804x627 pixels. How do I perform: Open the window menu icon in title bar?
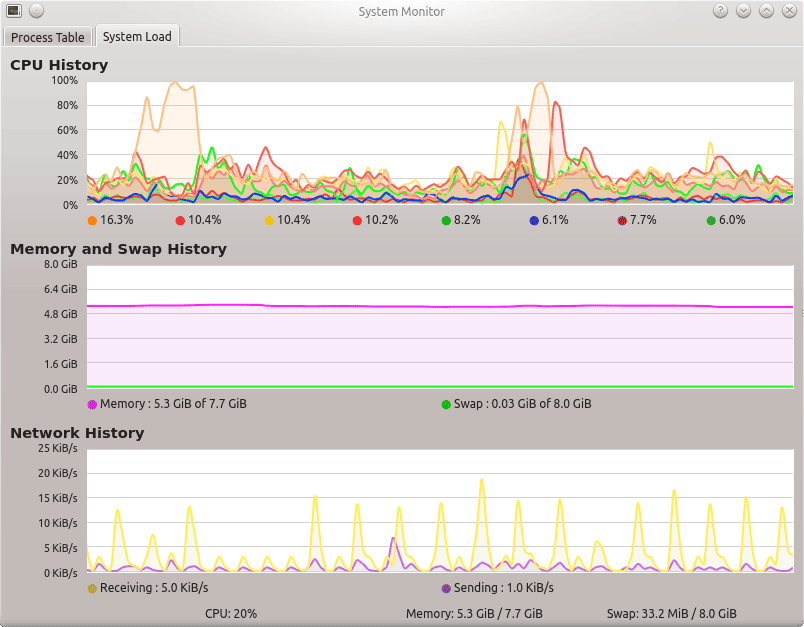(x=14, y=11)
